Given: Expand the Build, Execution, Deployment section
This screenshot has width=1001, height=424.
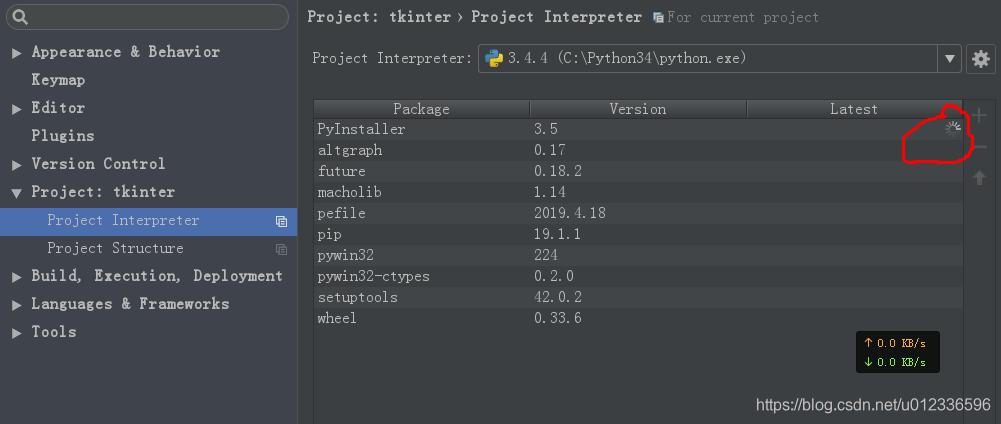Looking at the screenshot, I should pos(16,276).
